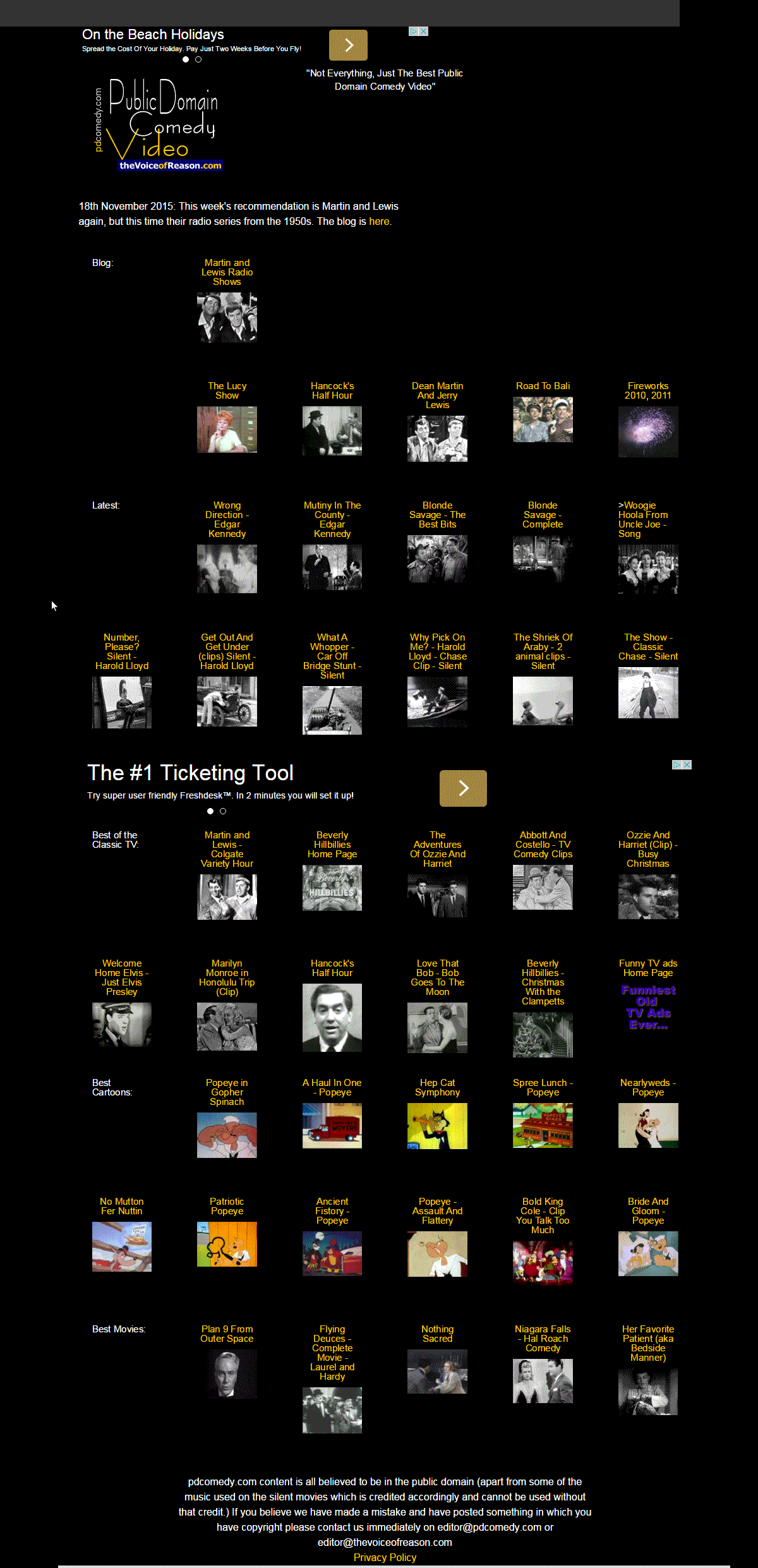This screenshot has height=1568, width=758.
Task: Close the top On the Beach ad
Action: pos(424,31)
